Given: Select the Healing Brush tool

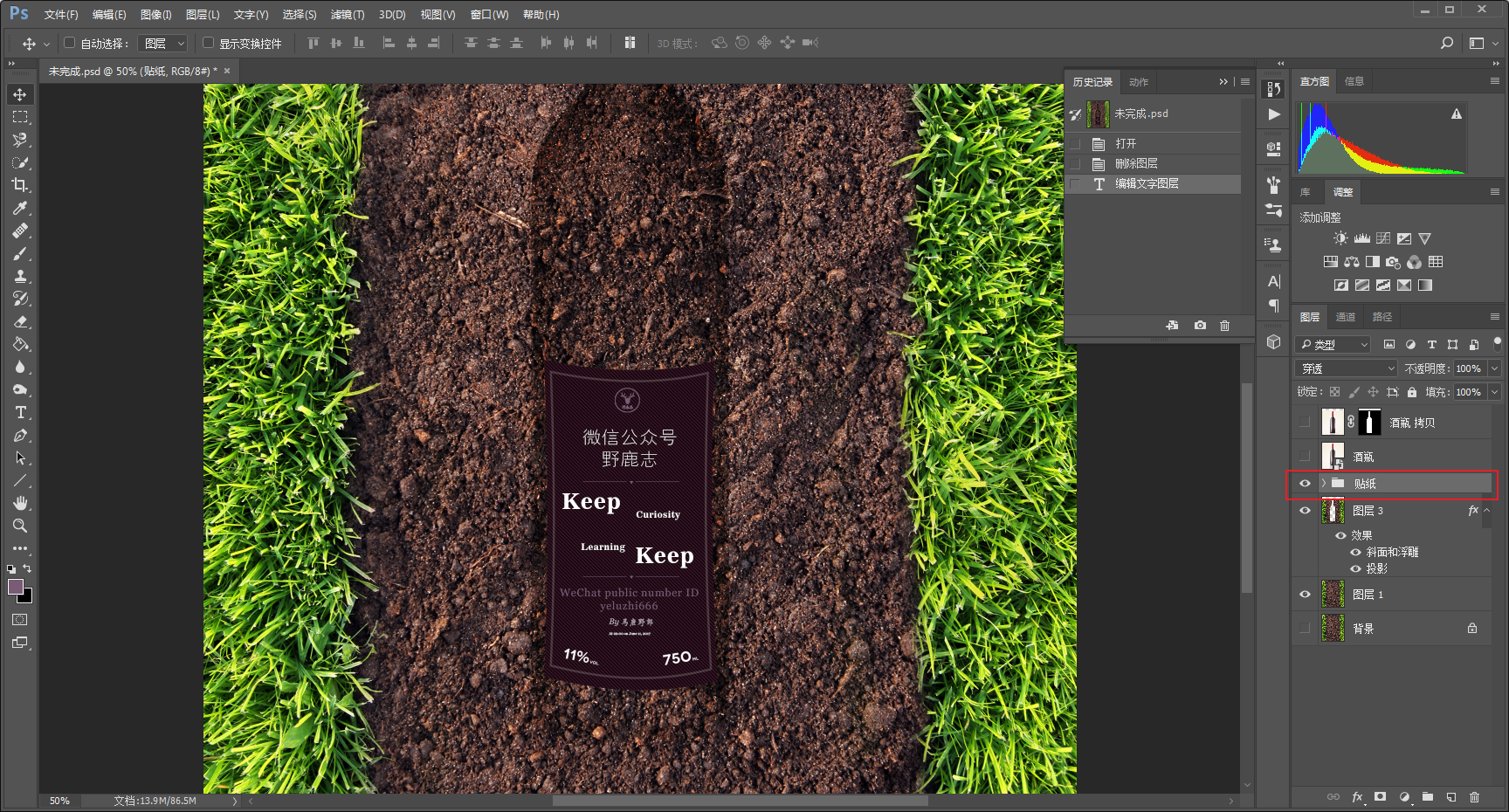Looking at the screenshot, I should 20,231.
